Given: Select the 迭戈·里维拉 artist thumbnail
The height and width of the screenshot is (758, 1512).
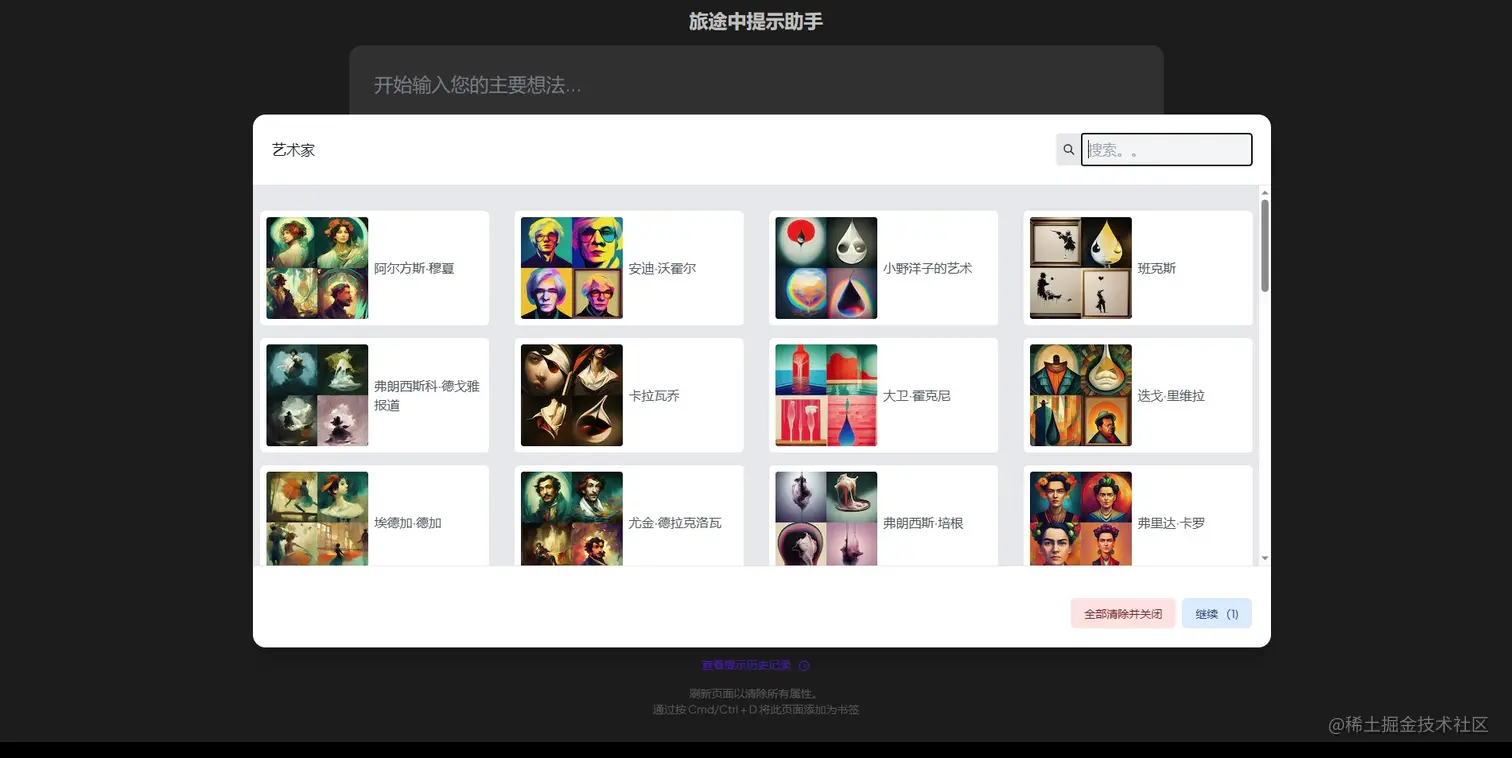Looking at the screenshot, I should tap(1081, 395).
